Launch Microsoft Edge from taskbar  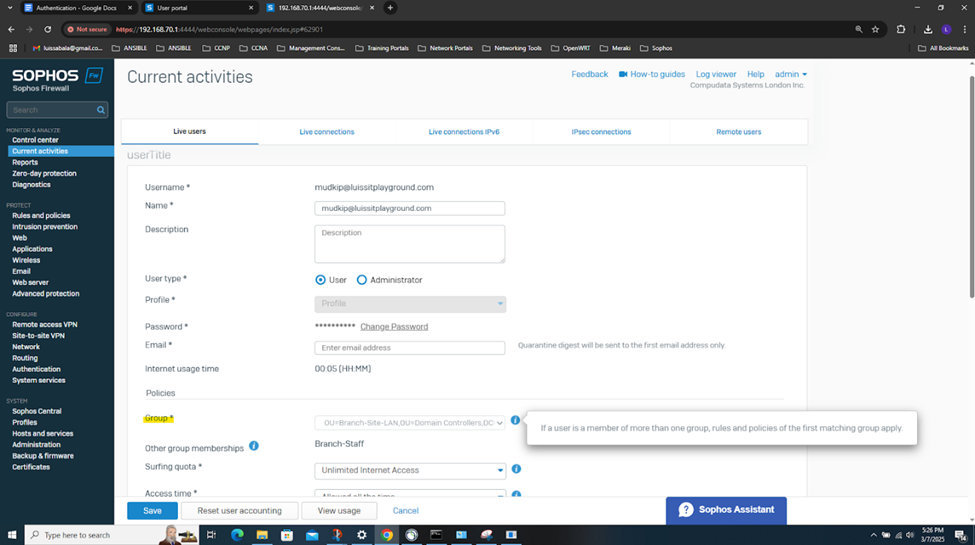click(237, 535)
